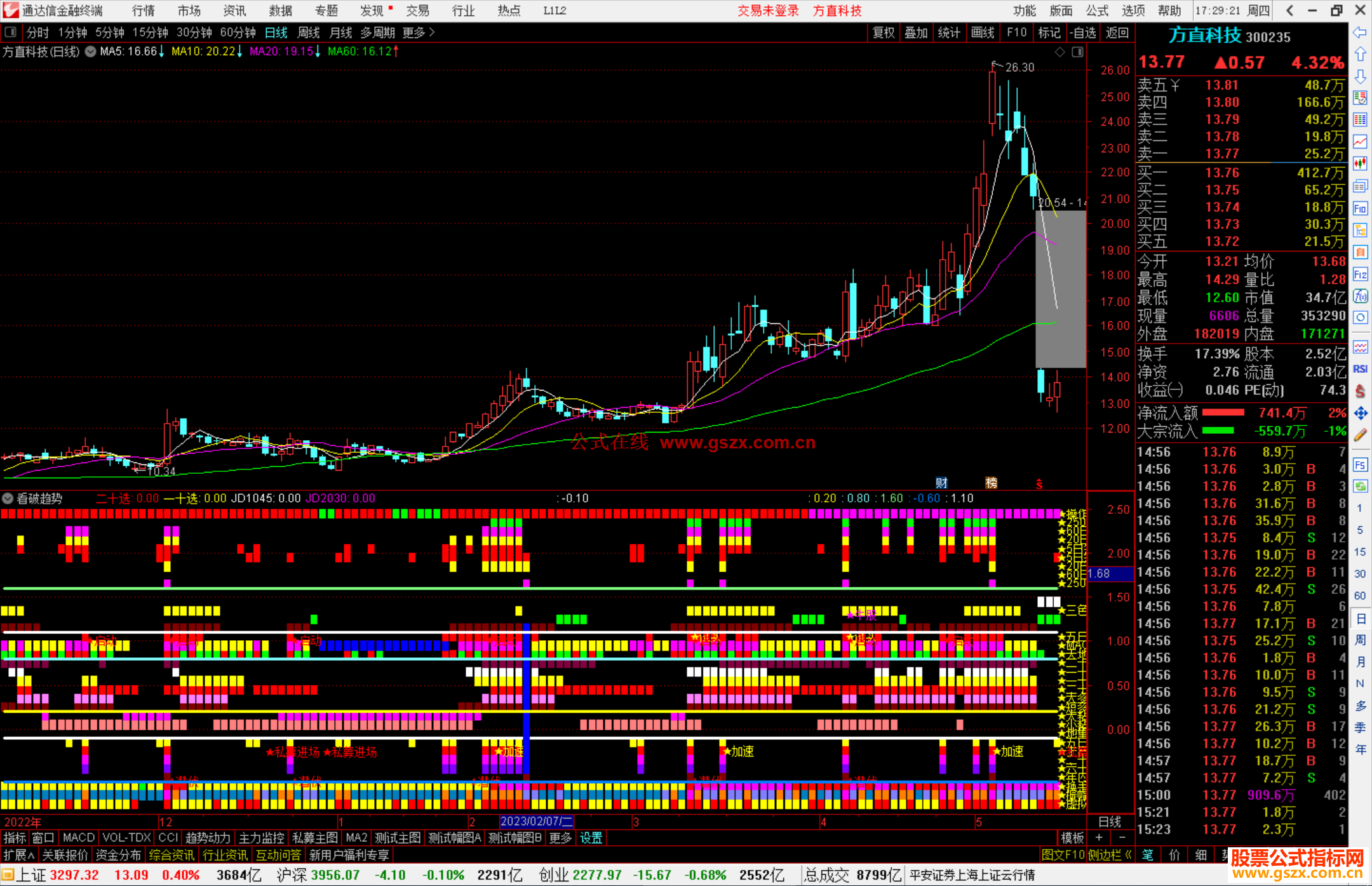Open the quote list table icon
The height and width of the screenshot is (886, 1372).
pos(1360,119)
